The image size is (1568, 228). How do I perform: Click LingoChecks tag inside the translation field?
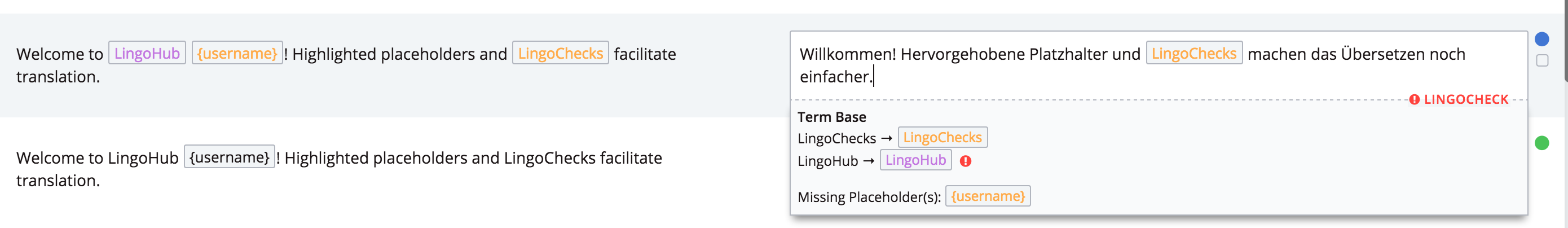coord(1193,54)
